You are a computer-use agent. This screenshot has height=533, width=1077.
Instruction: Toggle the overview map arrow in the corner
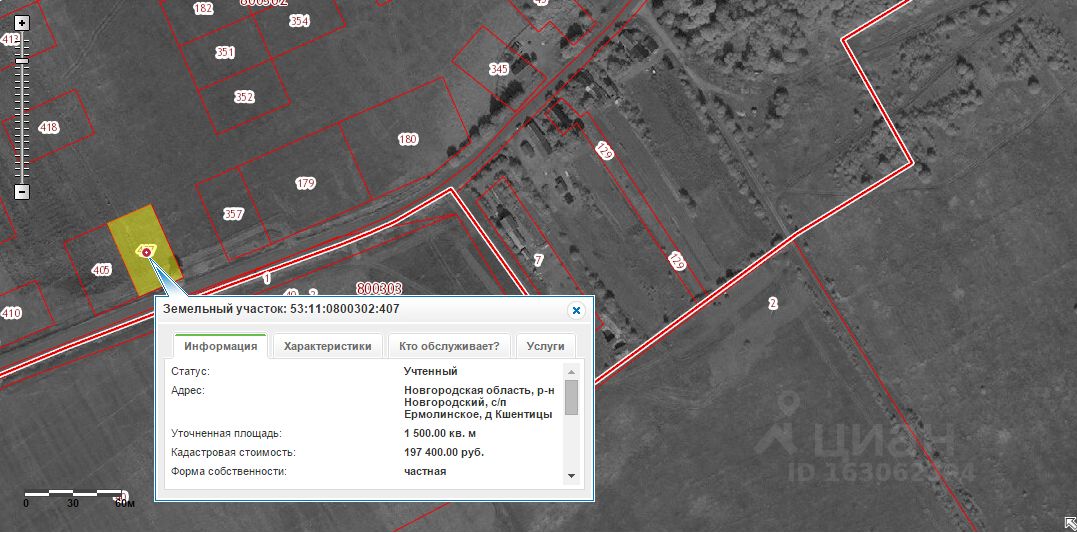pos(1069,523)
